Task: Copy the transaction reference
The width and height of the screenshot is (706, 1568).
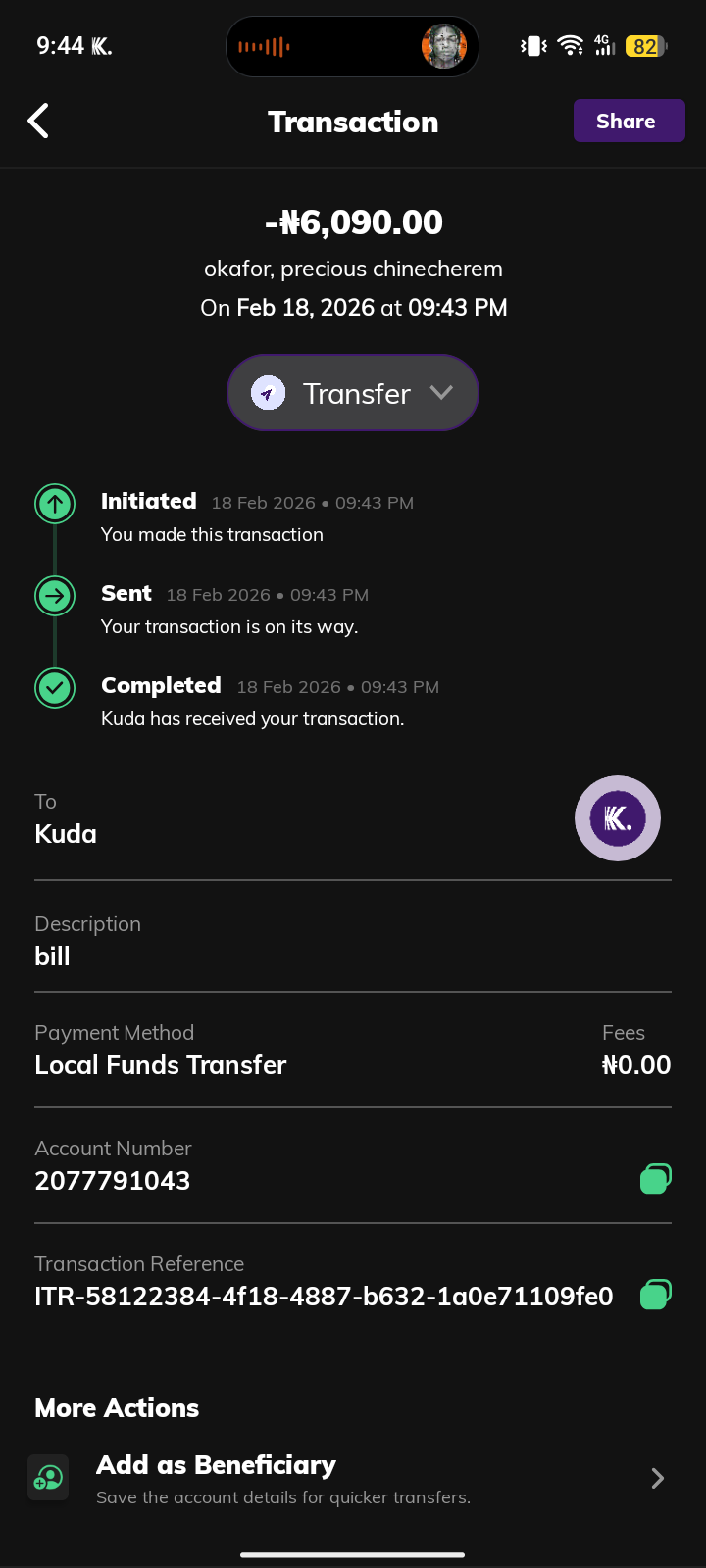Action: click(x=655, y=1295)
